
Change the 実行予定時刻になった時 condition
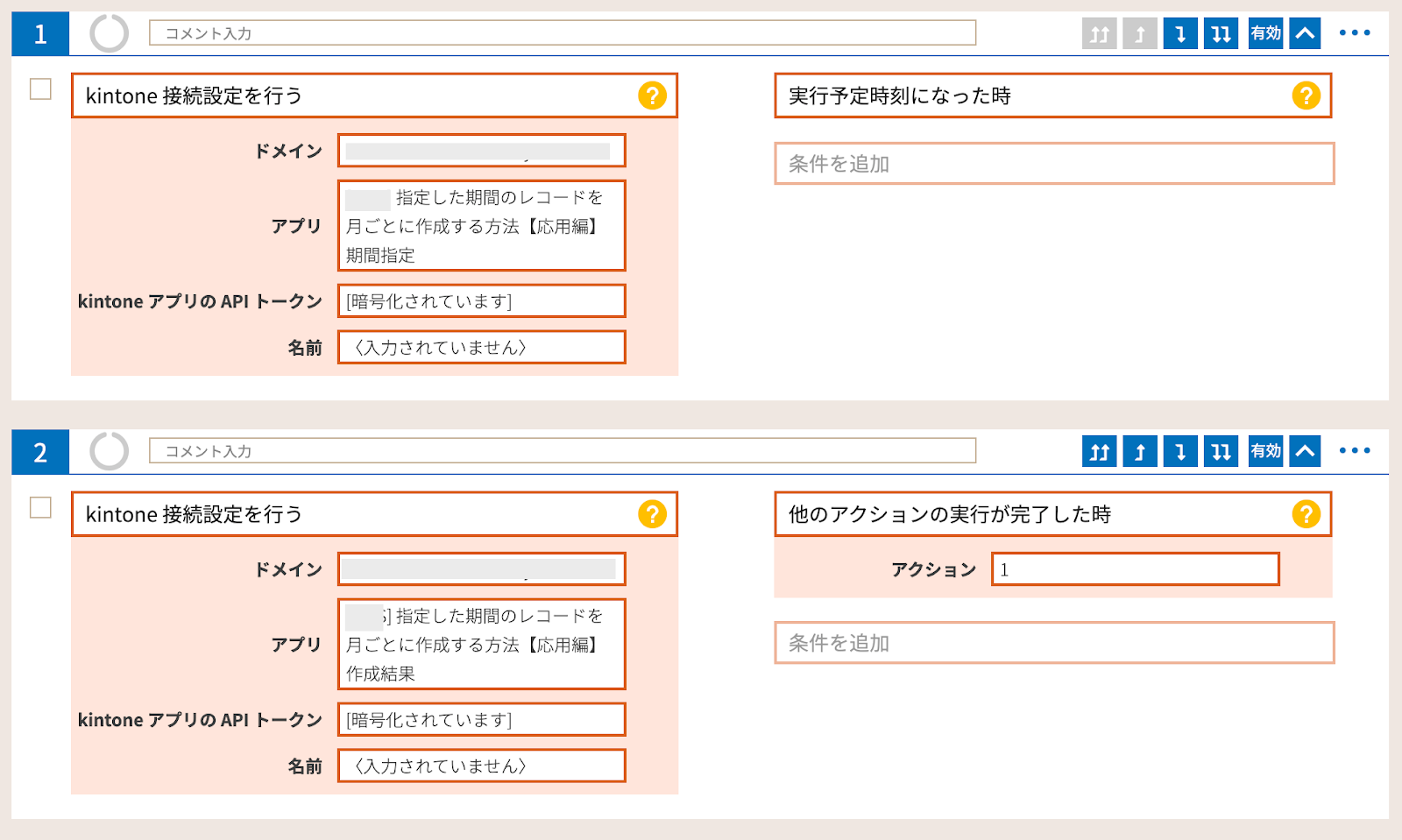coord(1053,95)
